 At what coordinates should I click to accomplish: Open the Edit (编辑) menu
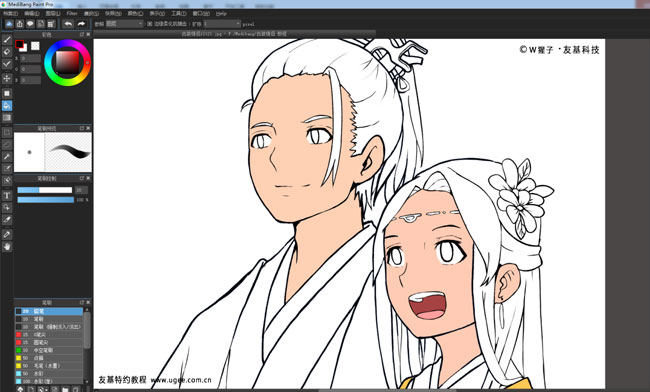tap(32, 13)
